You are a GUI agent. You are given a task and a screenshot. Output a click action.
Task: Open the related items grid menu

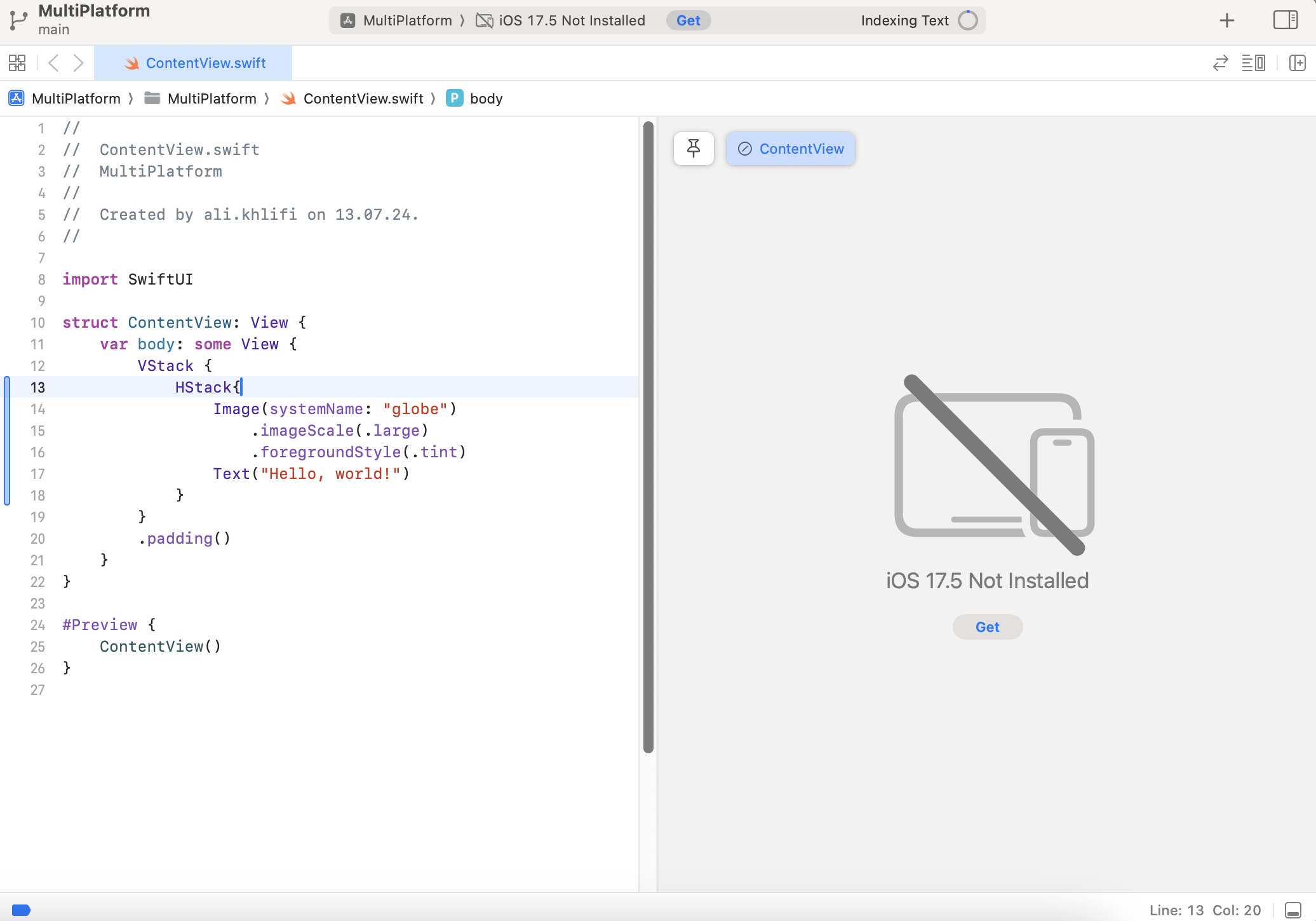[17, 63]
